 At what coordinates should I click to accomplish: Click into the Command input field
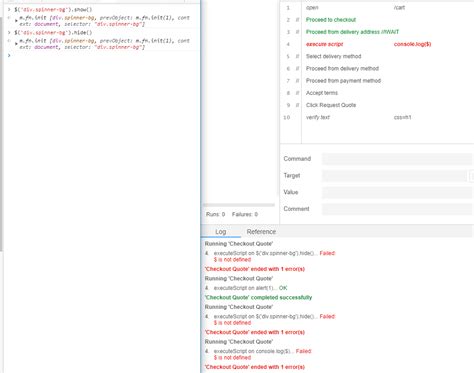[397, 159]
